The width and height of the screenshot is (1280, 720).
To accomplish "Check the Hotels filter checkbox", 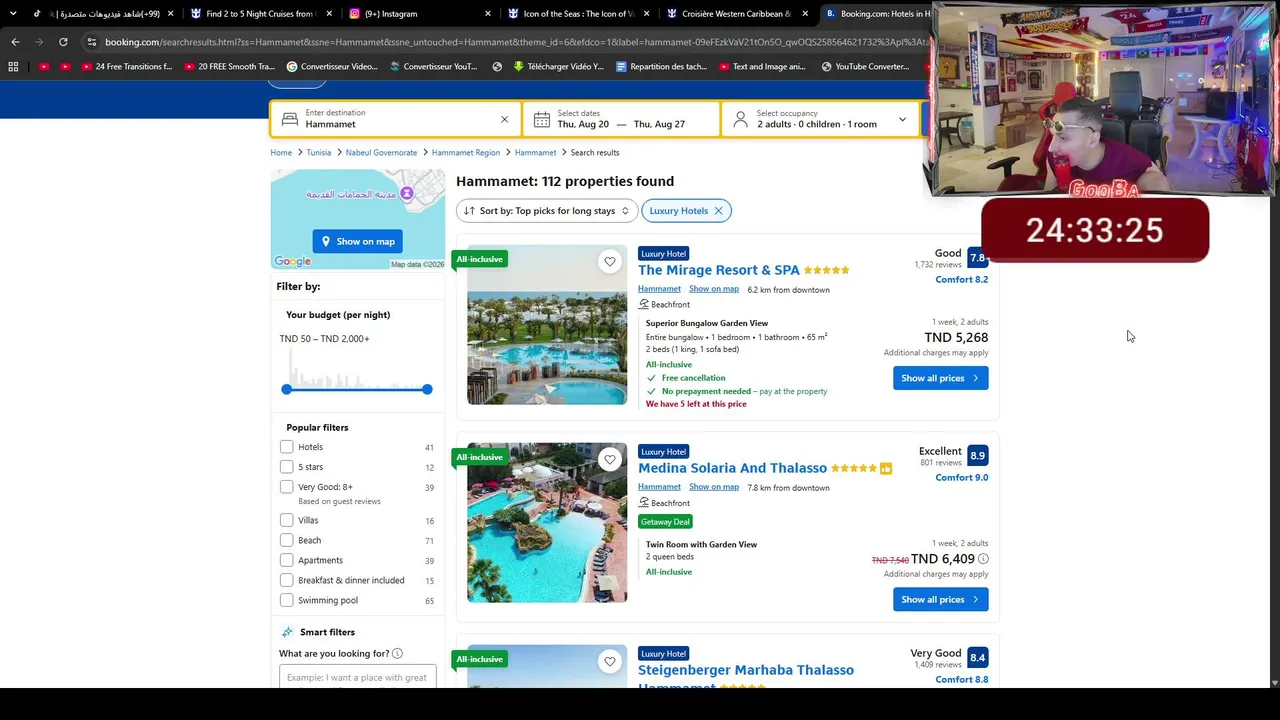I will point(287,447).
